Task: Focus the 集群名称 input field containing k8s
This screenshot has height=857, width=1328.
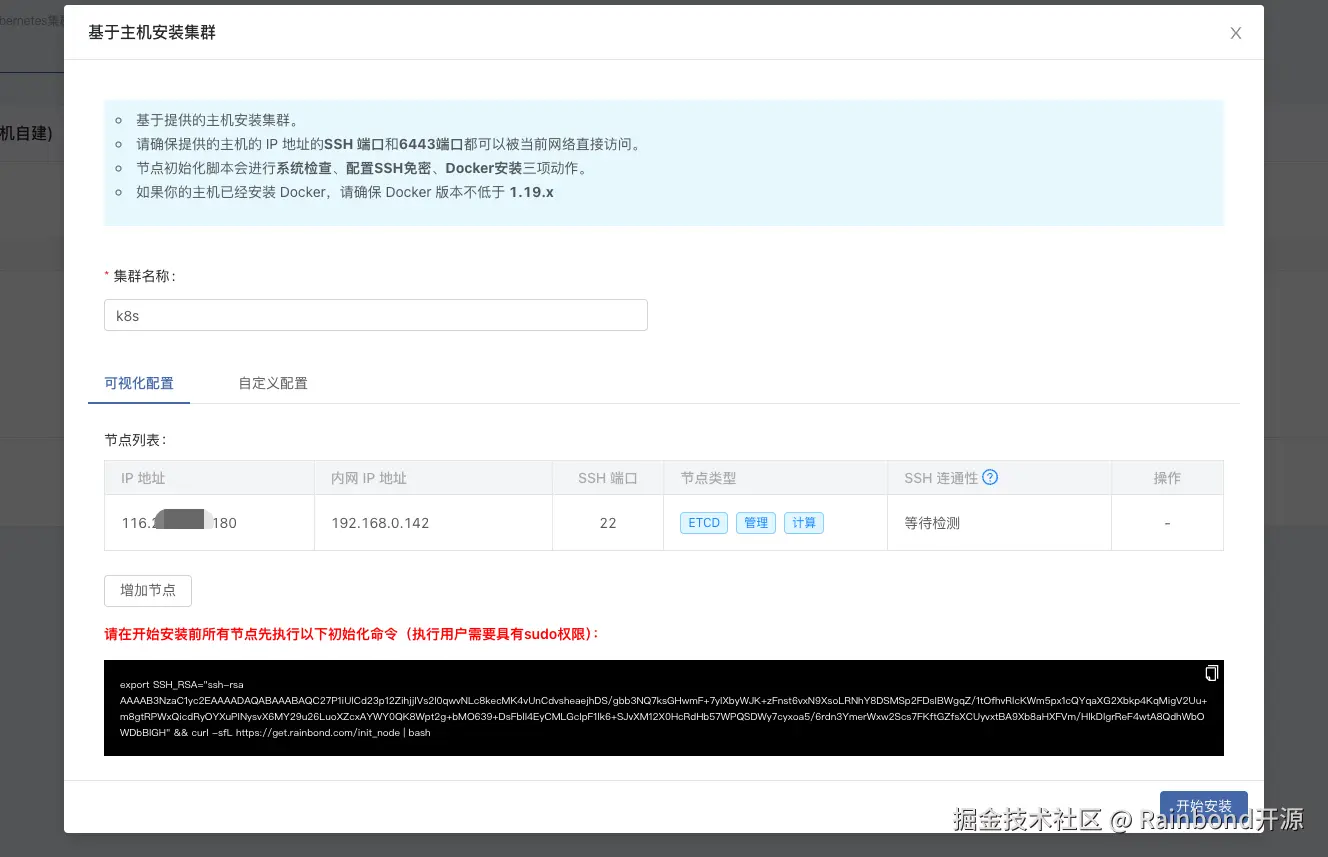Action: coord(376,315)
